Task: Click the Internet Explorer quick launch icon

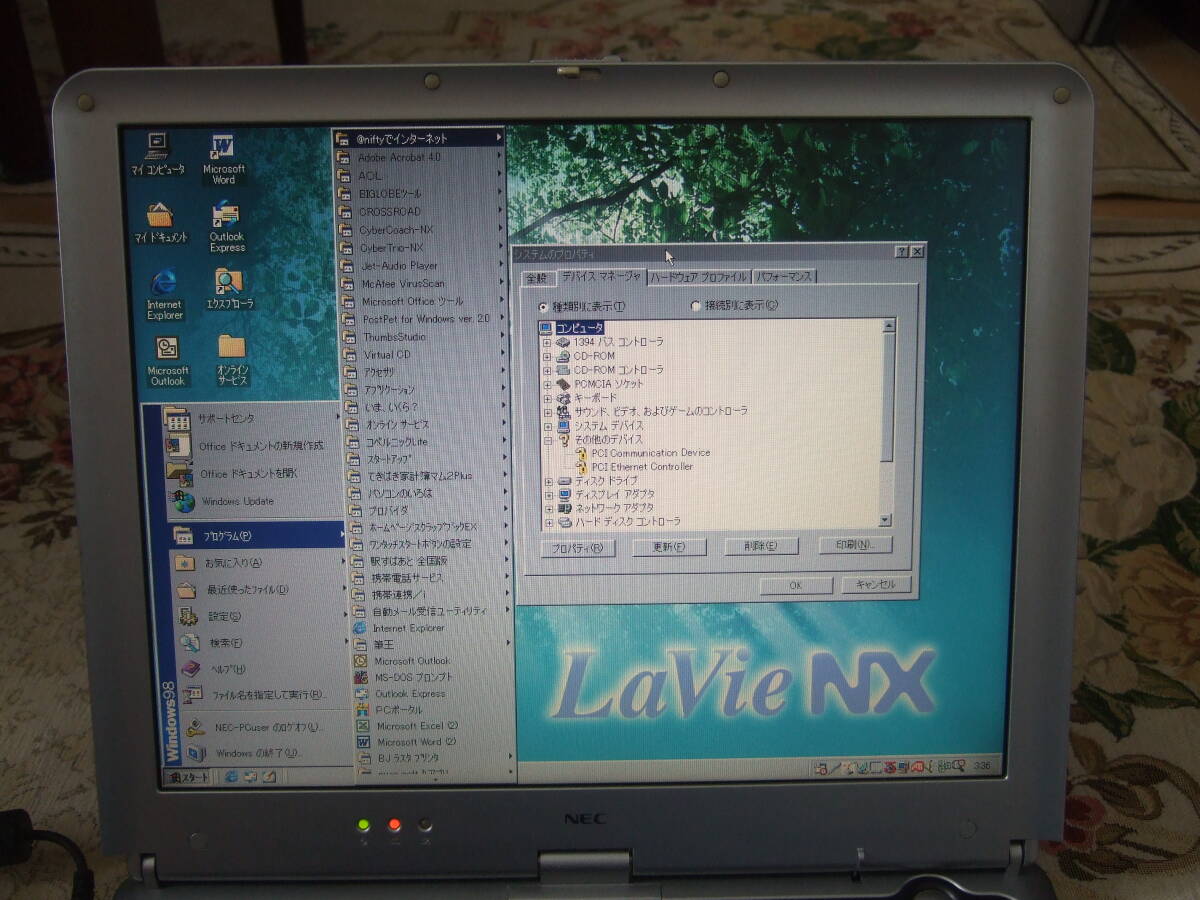Action: pyautogui.click(x=231, y=777)
